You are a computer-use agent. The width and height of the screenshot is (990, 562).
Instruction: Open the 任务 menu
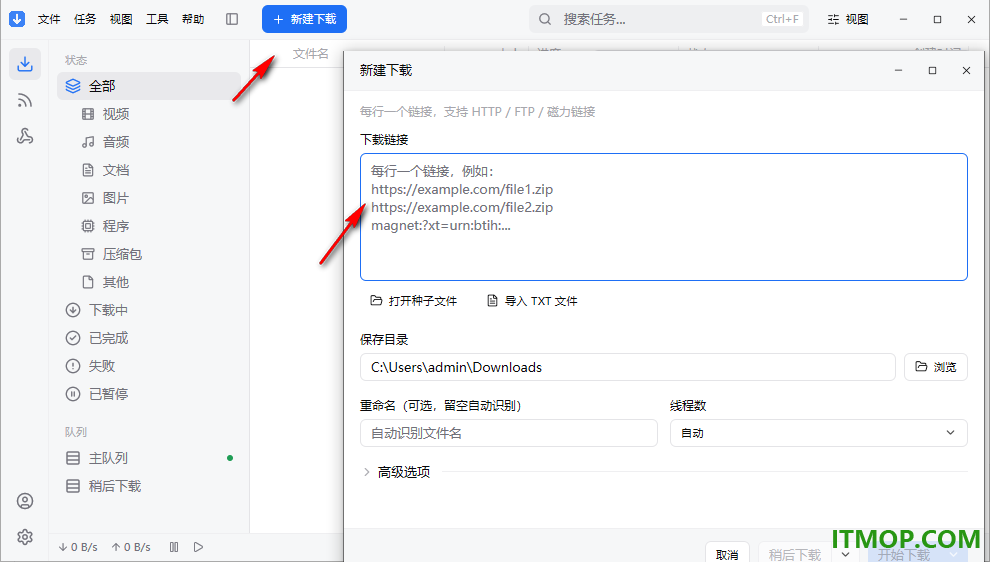click(x=85, y=20)
